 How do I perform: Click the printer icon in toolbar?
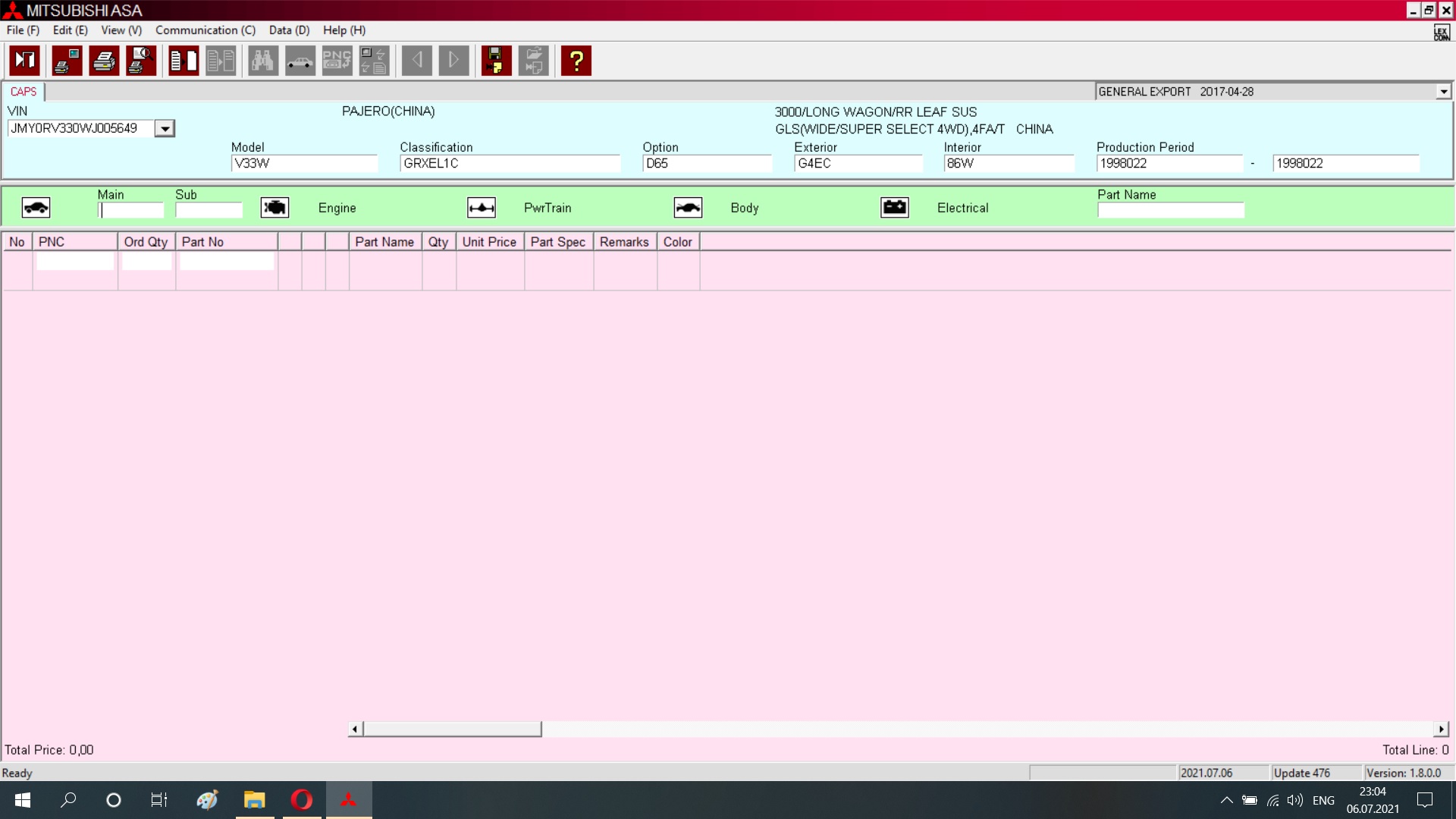tap(104, 61)
